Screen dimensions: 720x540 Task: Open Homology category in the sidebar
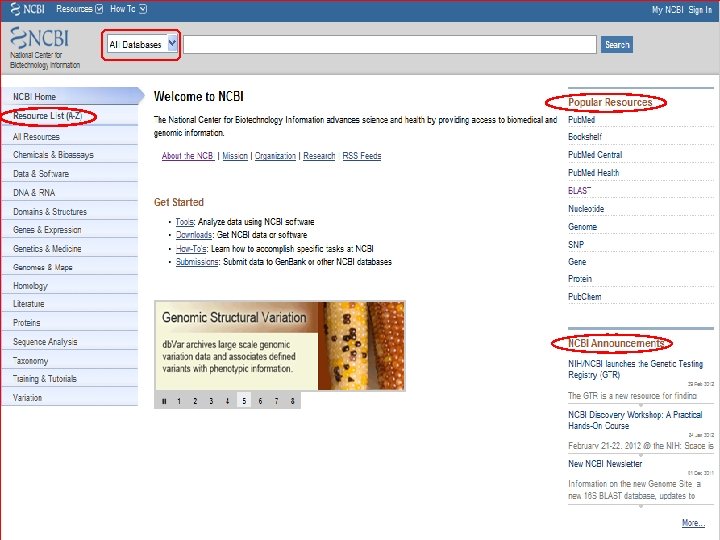(x=70, y=286)
